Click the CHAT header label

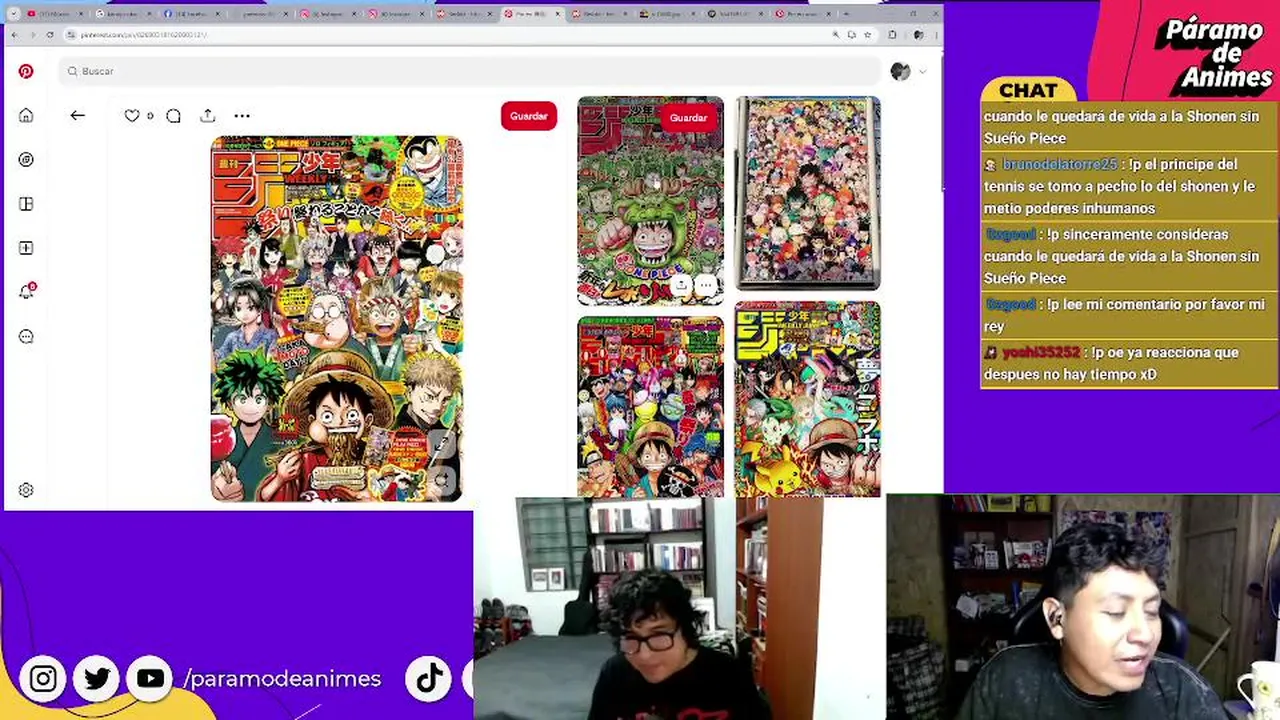coord(1028,91)
